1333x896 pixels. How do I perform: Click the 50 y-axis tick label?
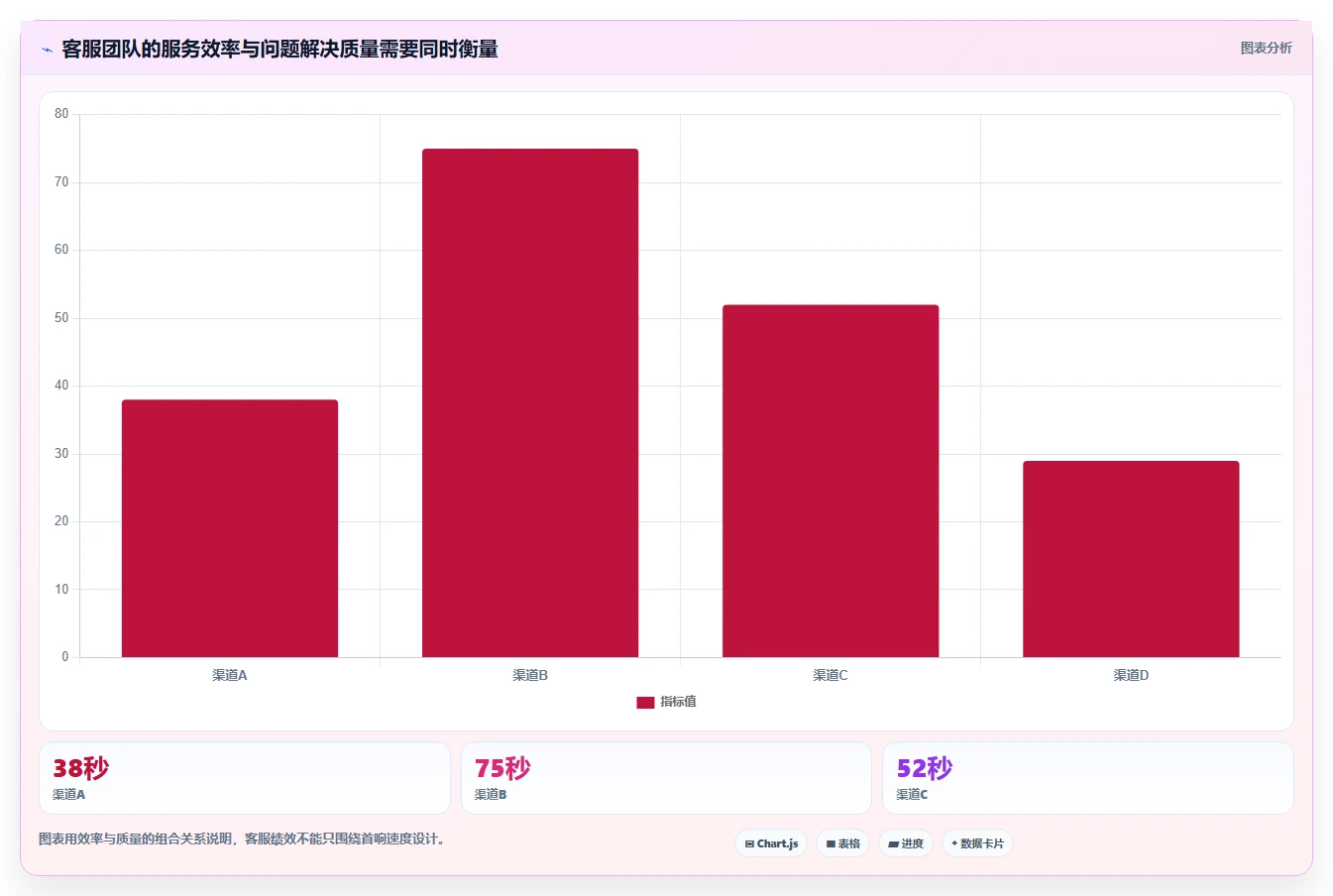[x=61, y=318]
